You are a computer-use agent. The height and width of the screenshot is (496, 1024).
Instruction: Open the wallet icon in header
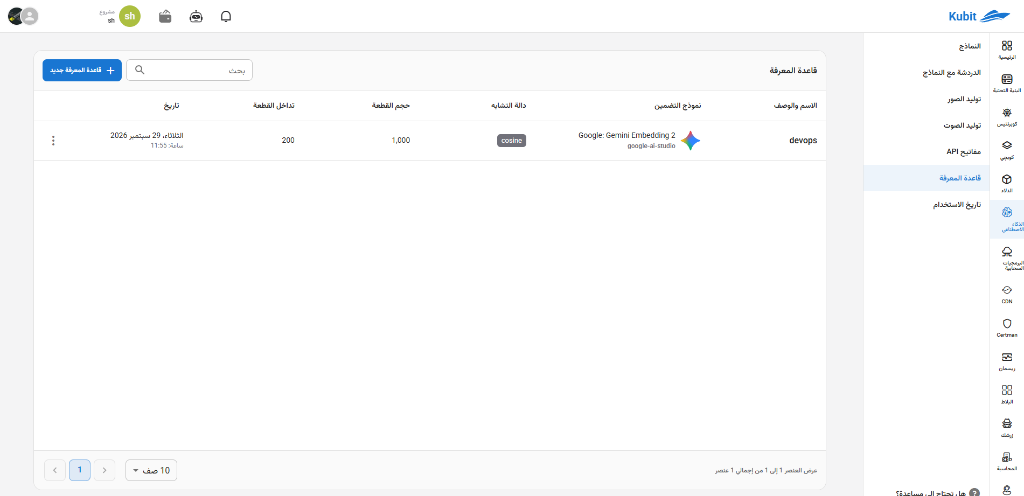coord(165,16)
